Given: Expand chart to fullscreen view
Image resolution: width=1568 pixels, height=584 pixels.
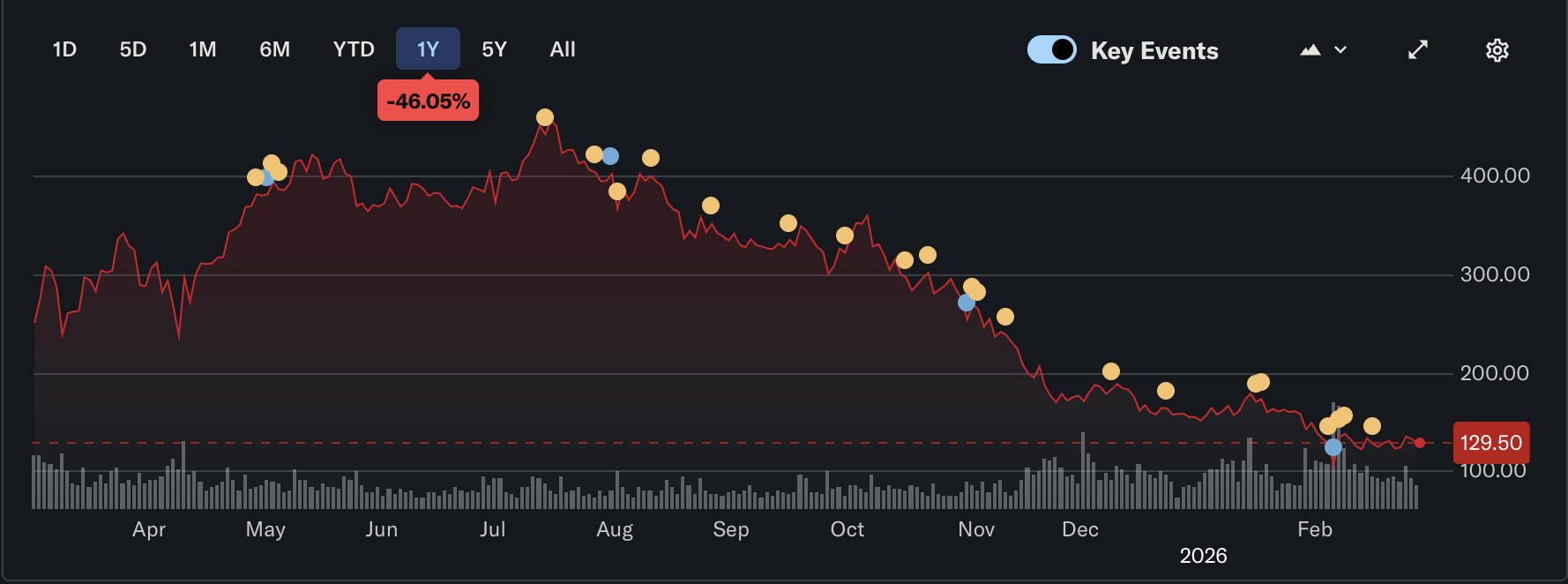Looking at the screenshot, I should (1417, 50).
